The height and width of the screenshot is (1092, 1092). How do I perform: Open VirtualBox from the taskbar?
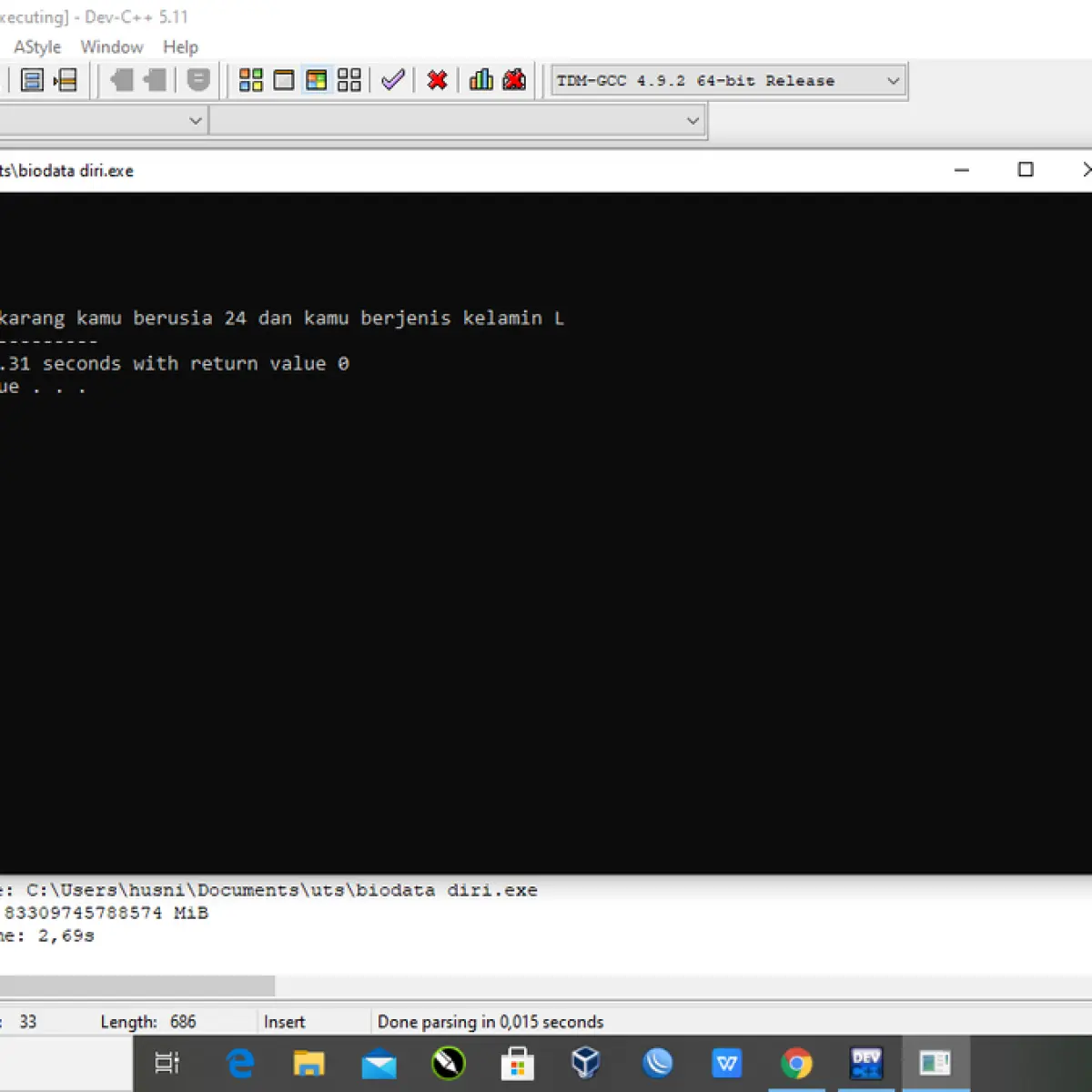[x=586, y=1063]
